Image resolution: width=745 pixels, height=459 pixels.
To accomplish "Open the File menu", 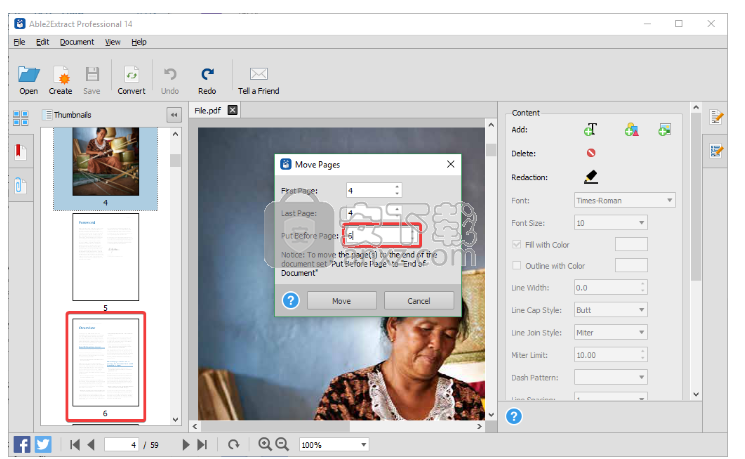I will click(19, 42).
